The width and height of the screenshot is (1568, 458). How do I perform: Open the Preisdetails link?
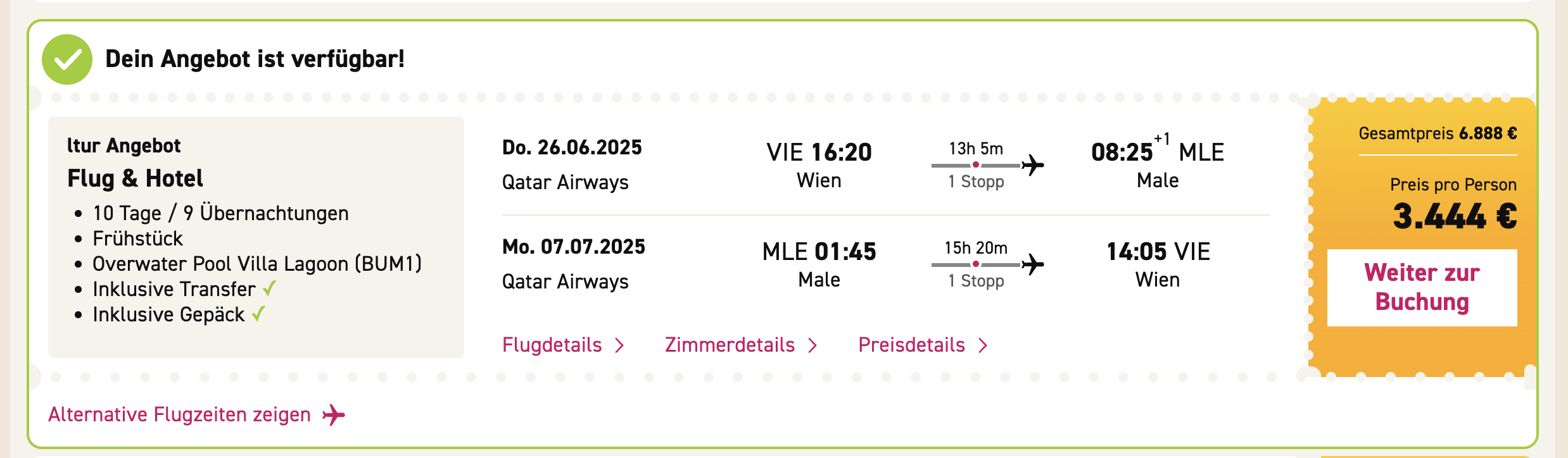point(911,345)
